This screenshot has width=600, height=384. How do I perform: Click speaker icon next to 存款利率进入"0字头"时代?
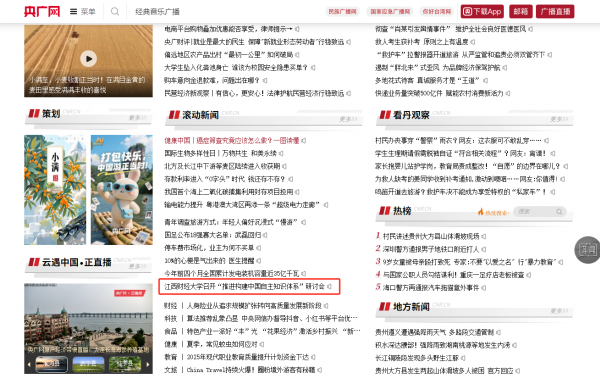coord(290,179)
